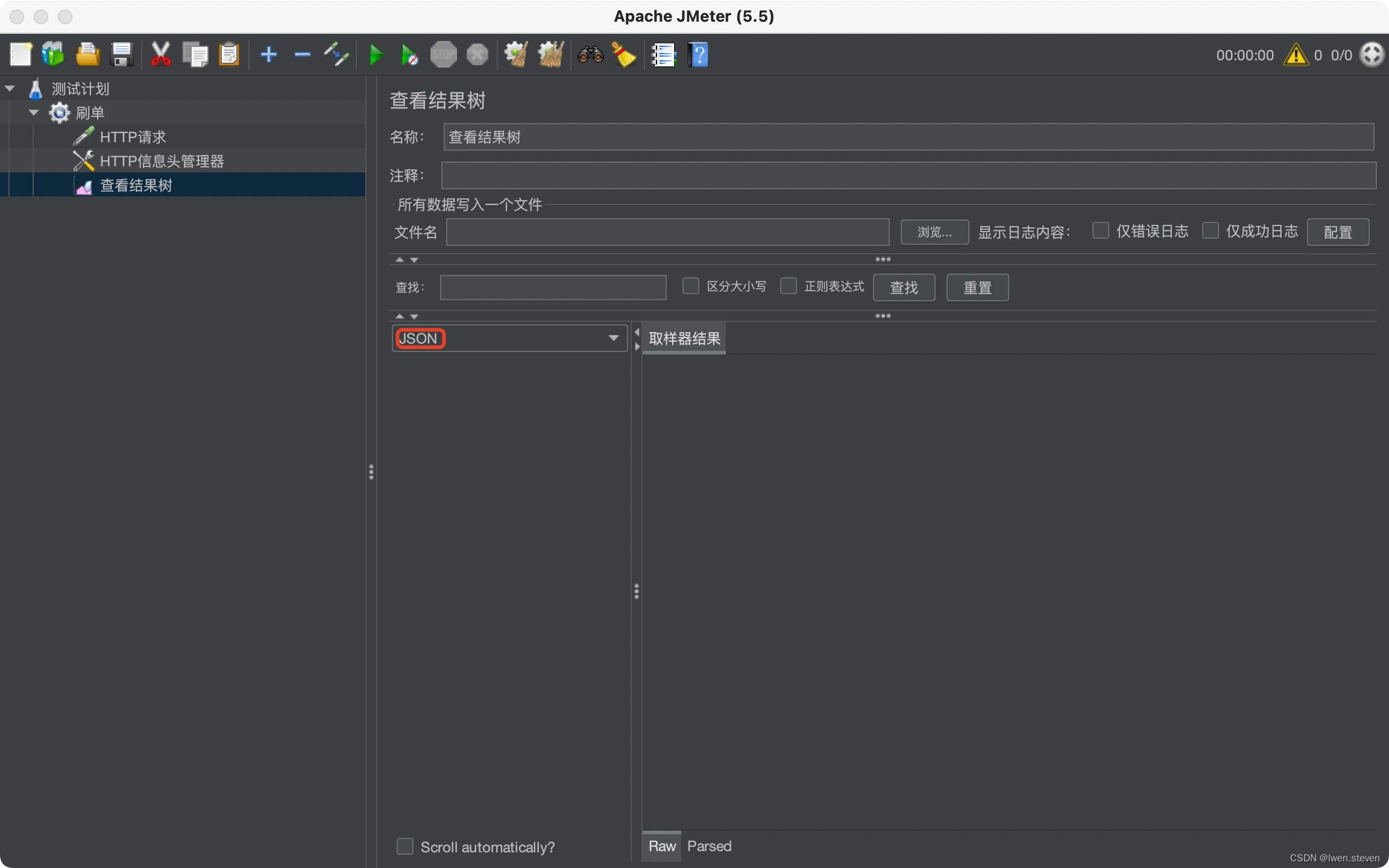Reset search with yellow brush icon
This screenshot has width=1389, height=868.
click(x=624, y=55)
